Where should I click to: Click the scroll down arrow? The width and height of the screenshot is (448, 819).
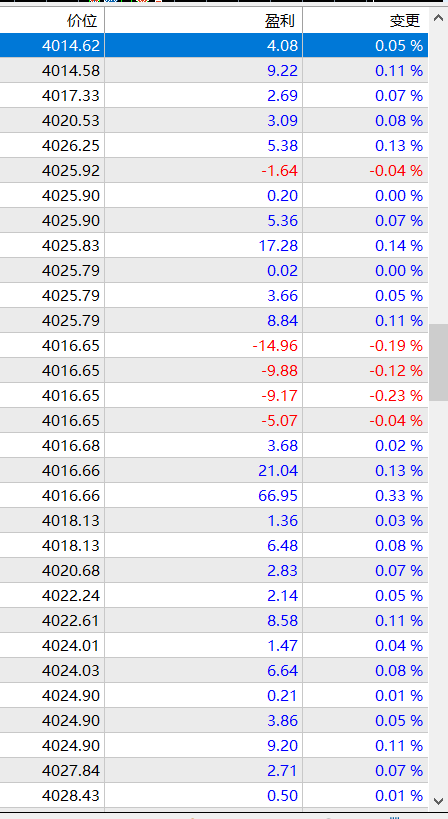coord(438,800)
